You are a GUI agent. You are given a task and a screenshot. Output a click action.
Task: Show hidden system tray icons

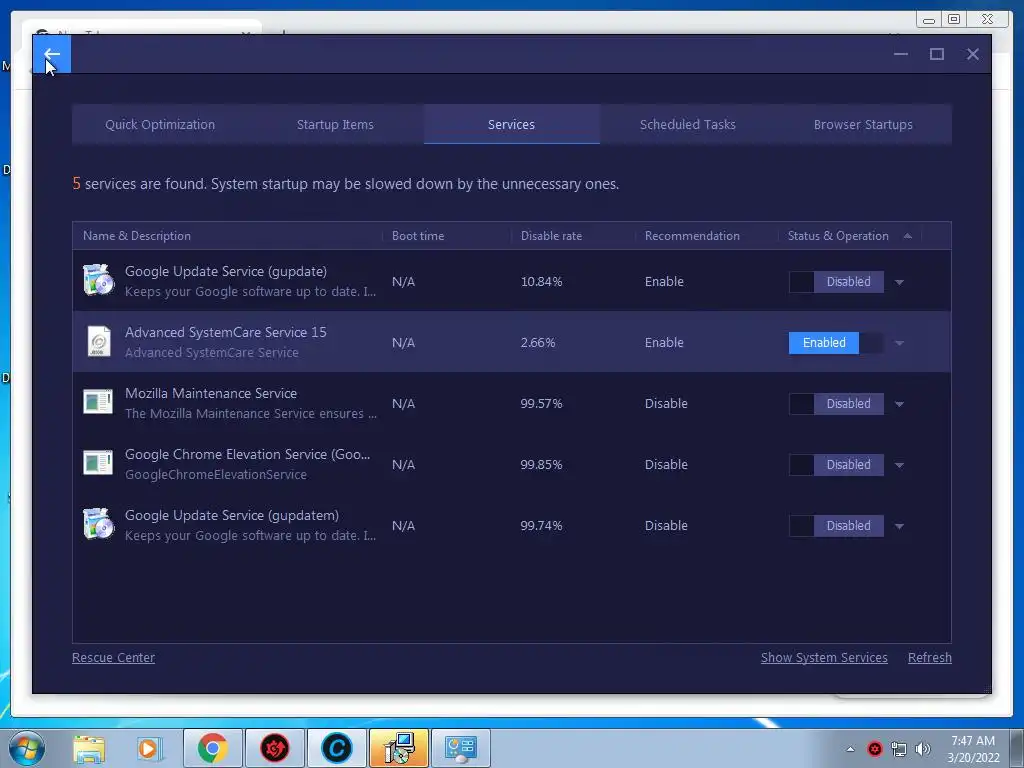coord(850,749)
